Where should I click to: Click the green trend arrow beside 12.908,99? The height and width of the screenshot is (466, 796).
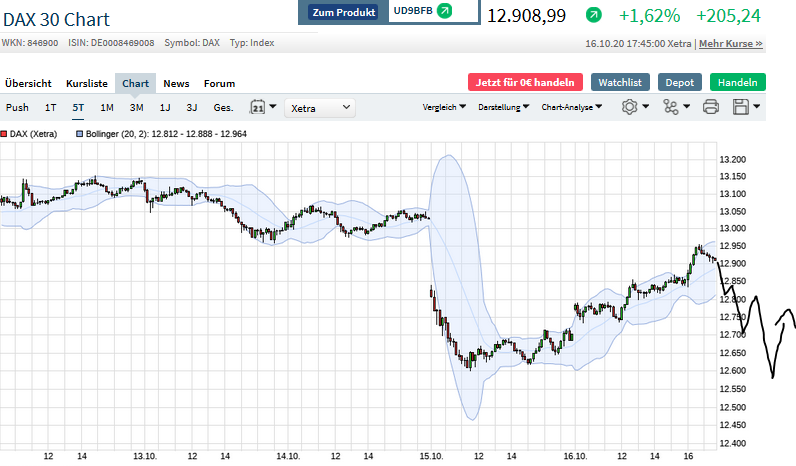point(594,15)
